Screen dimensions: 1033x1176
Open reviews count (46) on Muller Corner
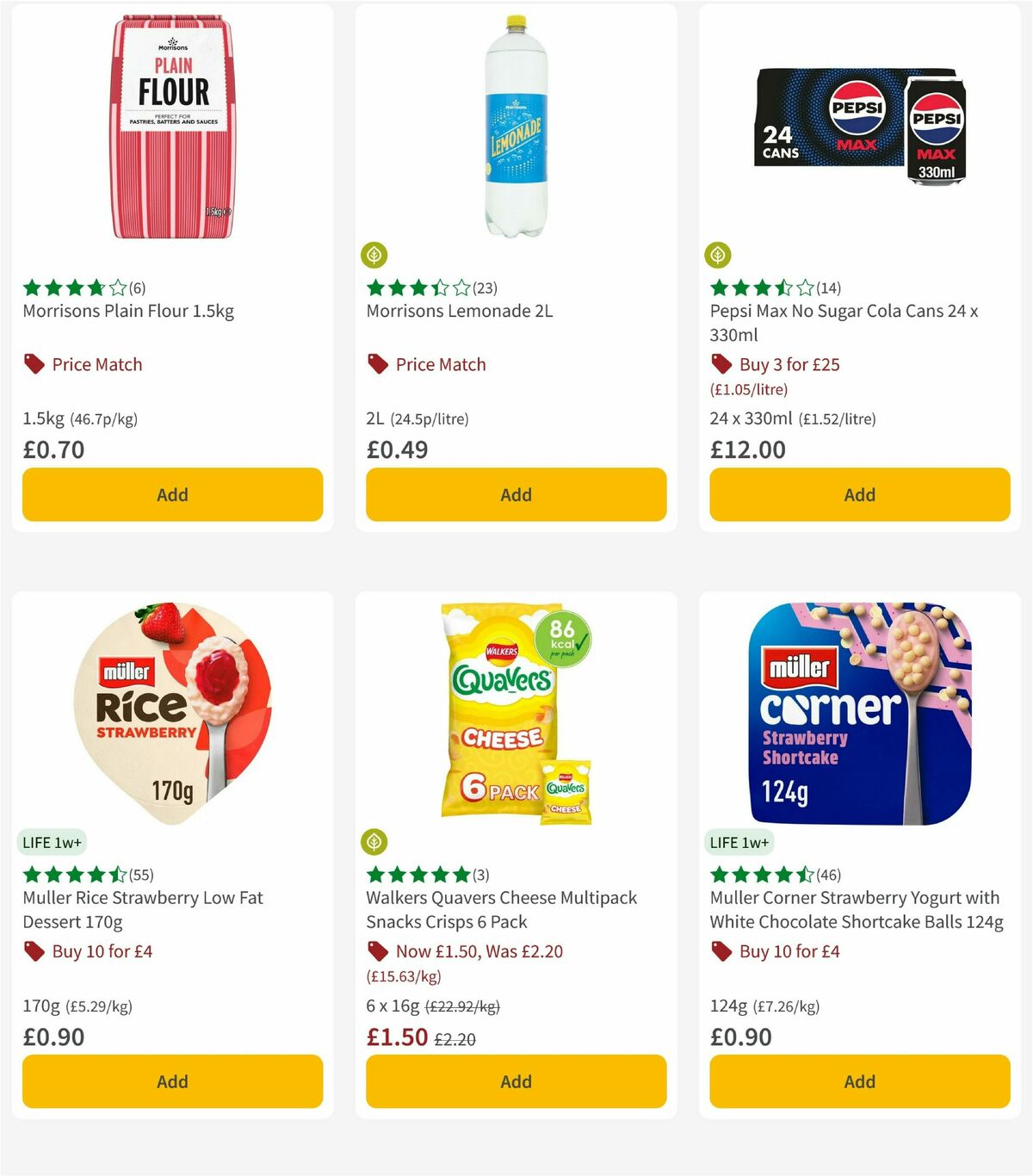(x=828, y=874)
